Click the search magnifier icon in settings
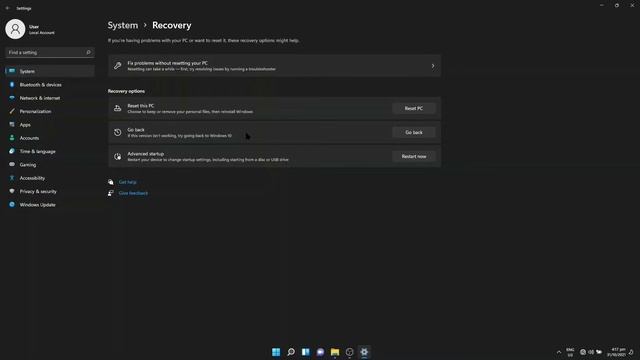640x360 pixels. 88,52
